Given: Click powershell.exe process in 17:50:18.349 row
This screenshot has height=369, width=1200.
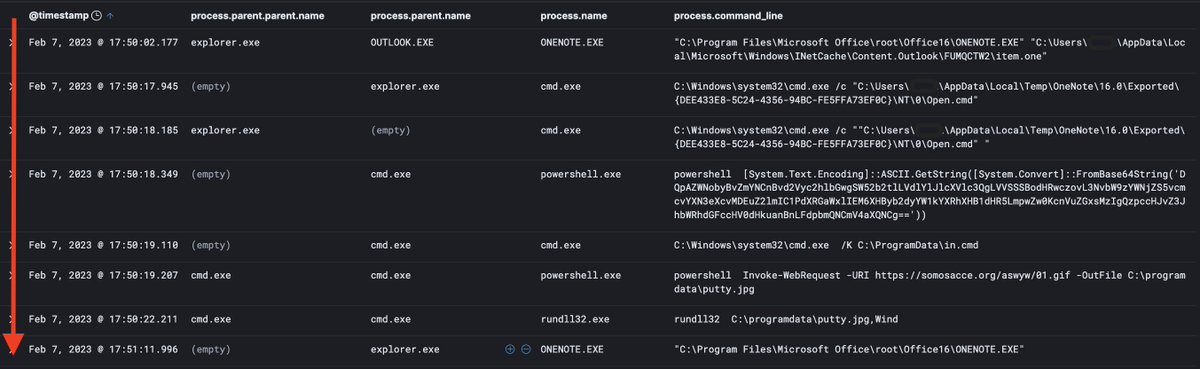Looking at the screenshot, I should 580,174.
